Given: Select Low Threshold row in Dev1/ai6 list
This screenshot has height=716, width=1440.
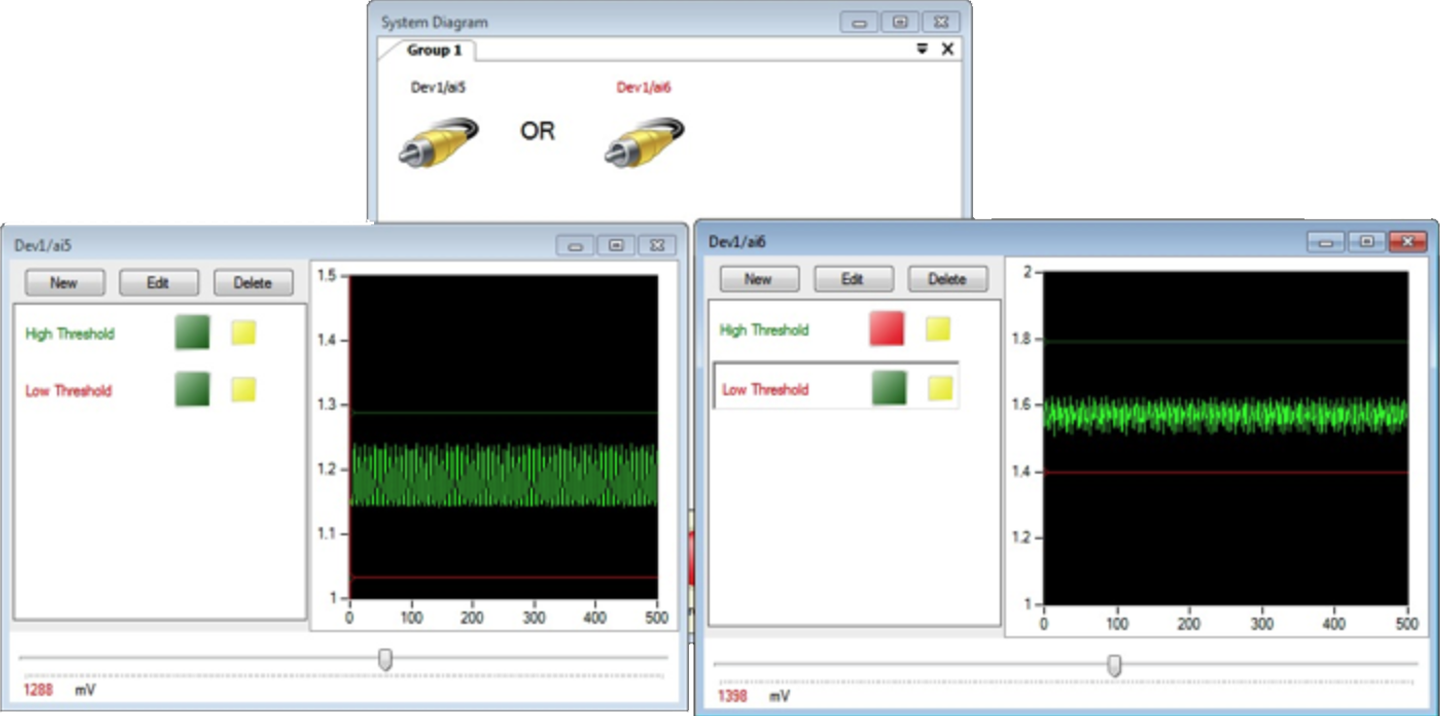Looking at the screenshot, I should (x=765, y=389).
